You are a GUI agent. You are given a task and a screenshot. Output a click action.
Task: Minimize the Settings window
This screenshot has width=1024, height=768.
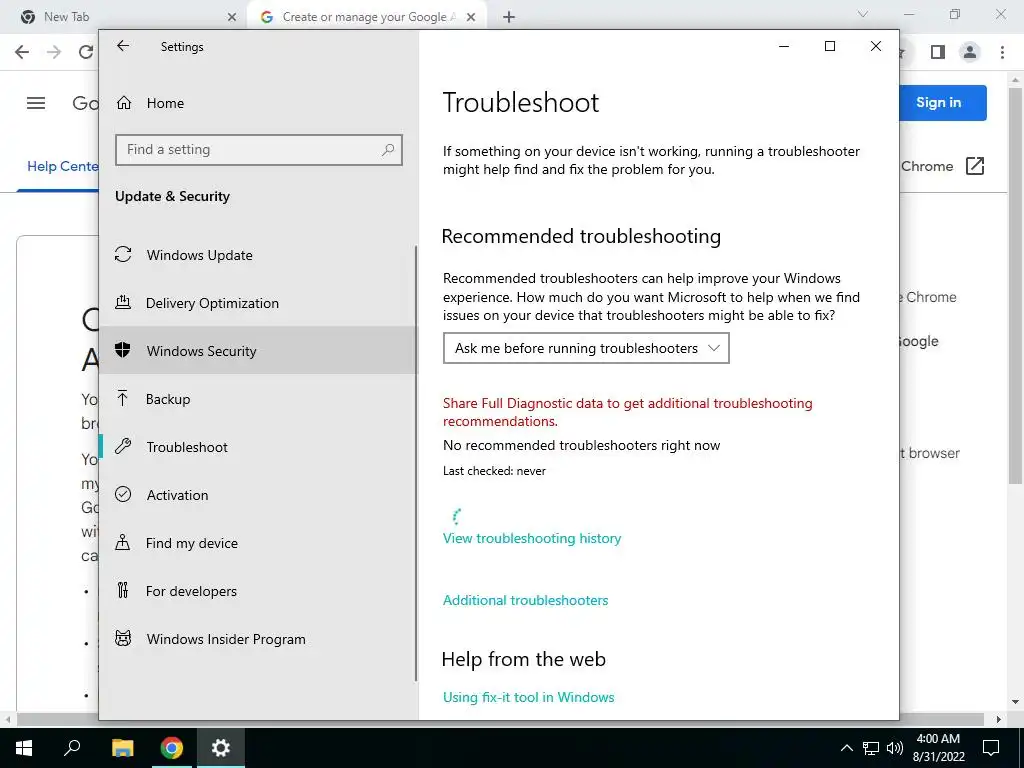(x=784, y=46)
